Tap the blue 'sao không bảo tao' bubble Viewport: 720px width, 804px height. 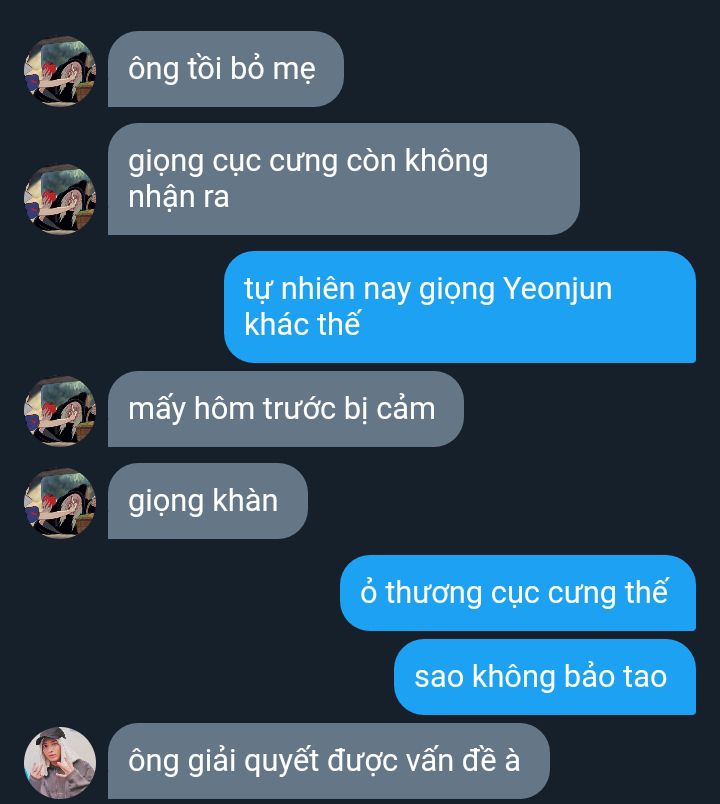[545, 677]
